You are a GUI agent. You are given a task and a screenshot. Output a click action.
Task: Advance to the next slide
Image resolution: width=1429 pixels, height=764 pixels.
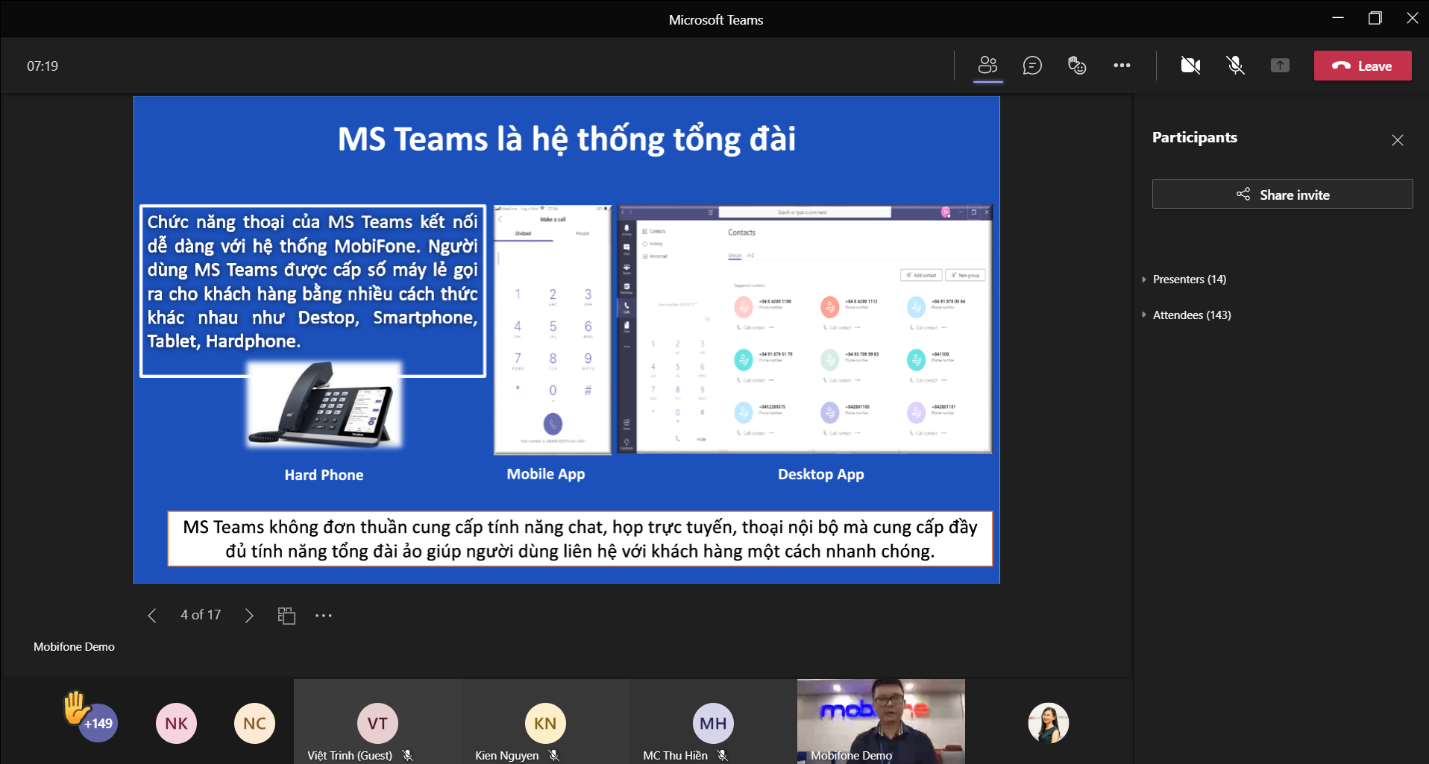tap(249, 615)
